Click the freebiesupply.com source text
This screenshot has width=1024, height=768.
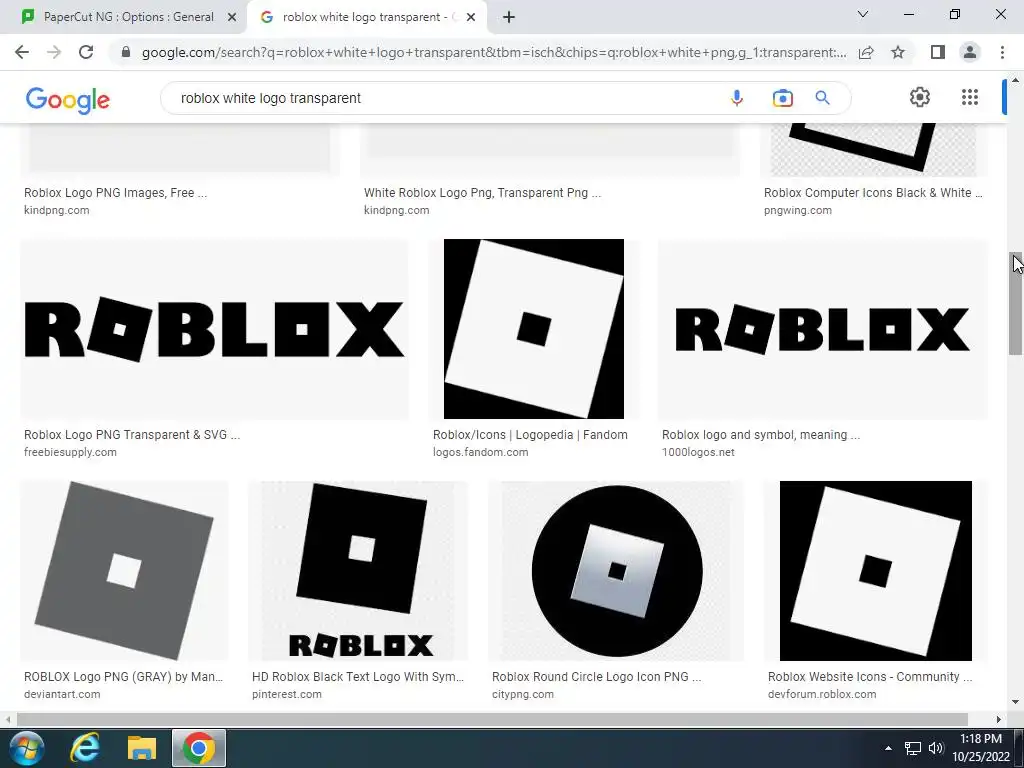pos(71,453)
